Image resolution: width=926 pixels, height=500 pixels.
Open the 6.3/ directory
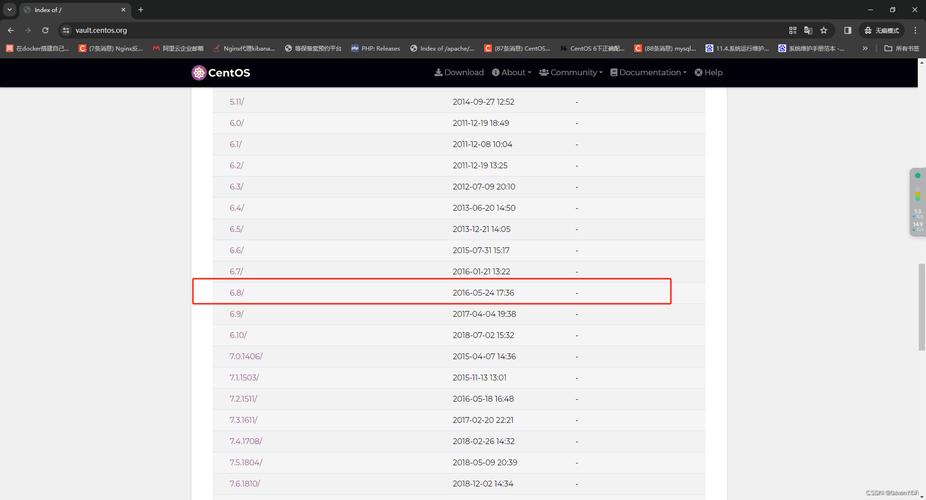click(x=236, y=187)
